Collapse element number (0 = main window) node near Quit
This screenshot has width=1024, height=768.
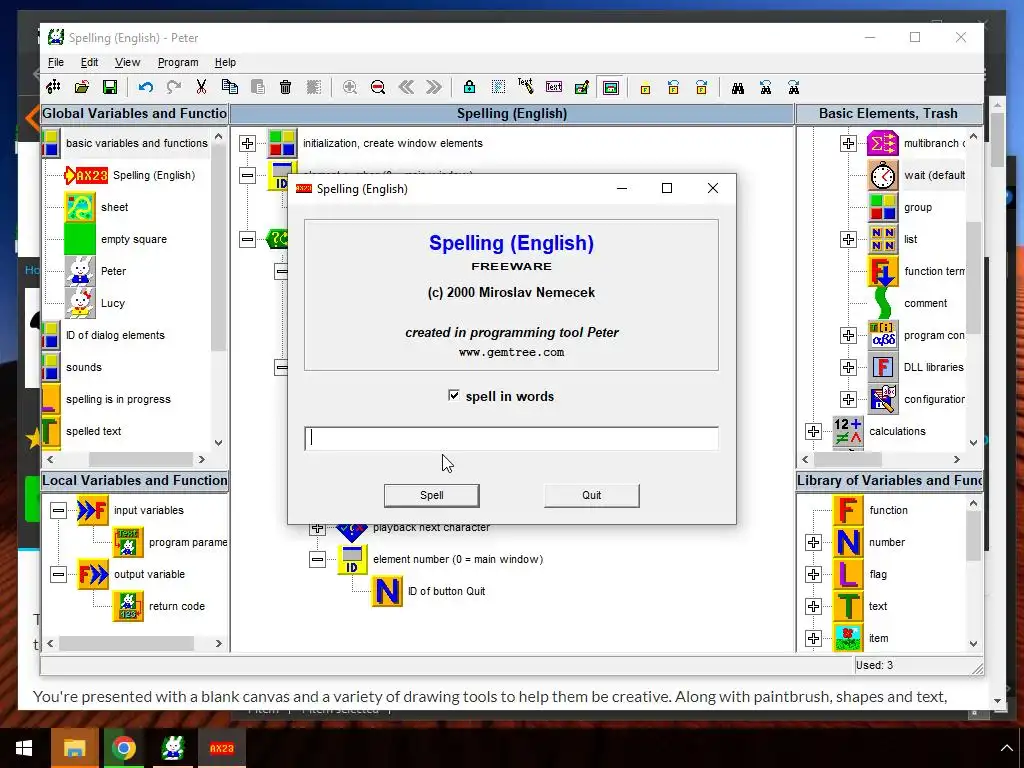point(317,559)
